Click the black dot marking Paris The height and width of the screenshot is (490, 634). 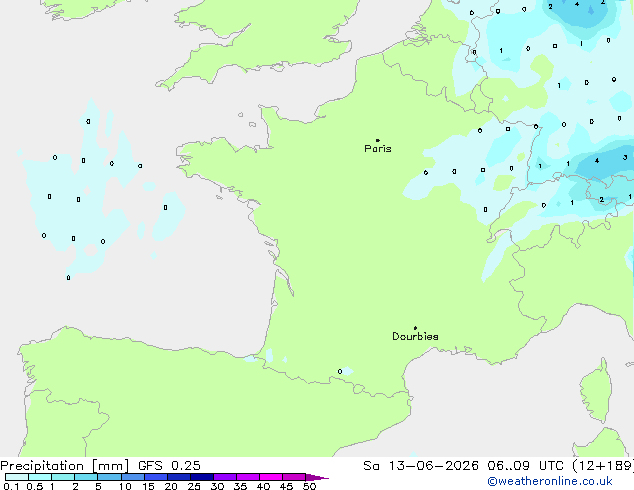click(378, 140)
